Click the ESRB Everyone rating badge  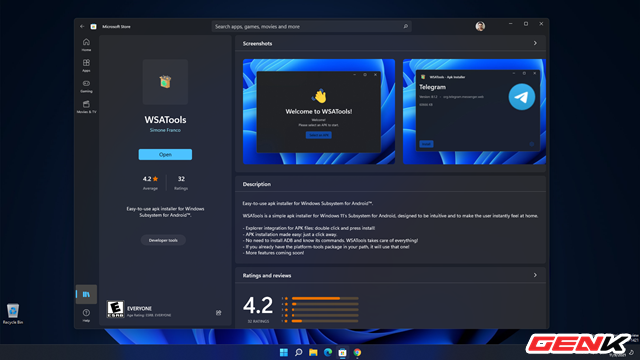[116, 309]
